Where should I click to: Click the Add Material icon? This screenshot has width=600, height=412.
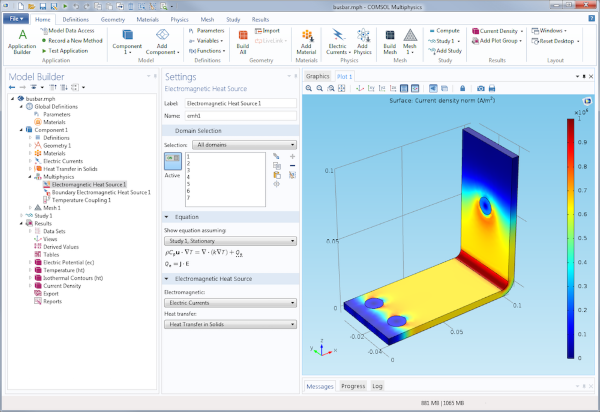(307, 42)
